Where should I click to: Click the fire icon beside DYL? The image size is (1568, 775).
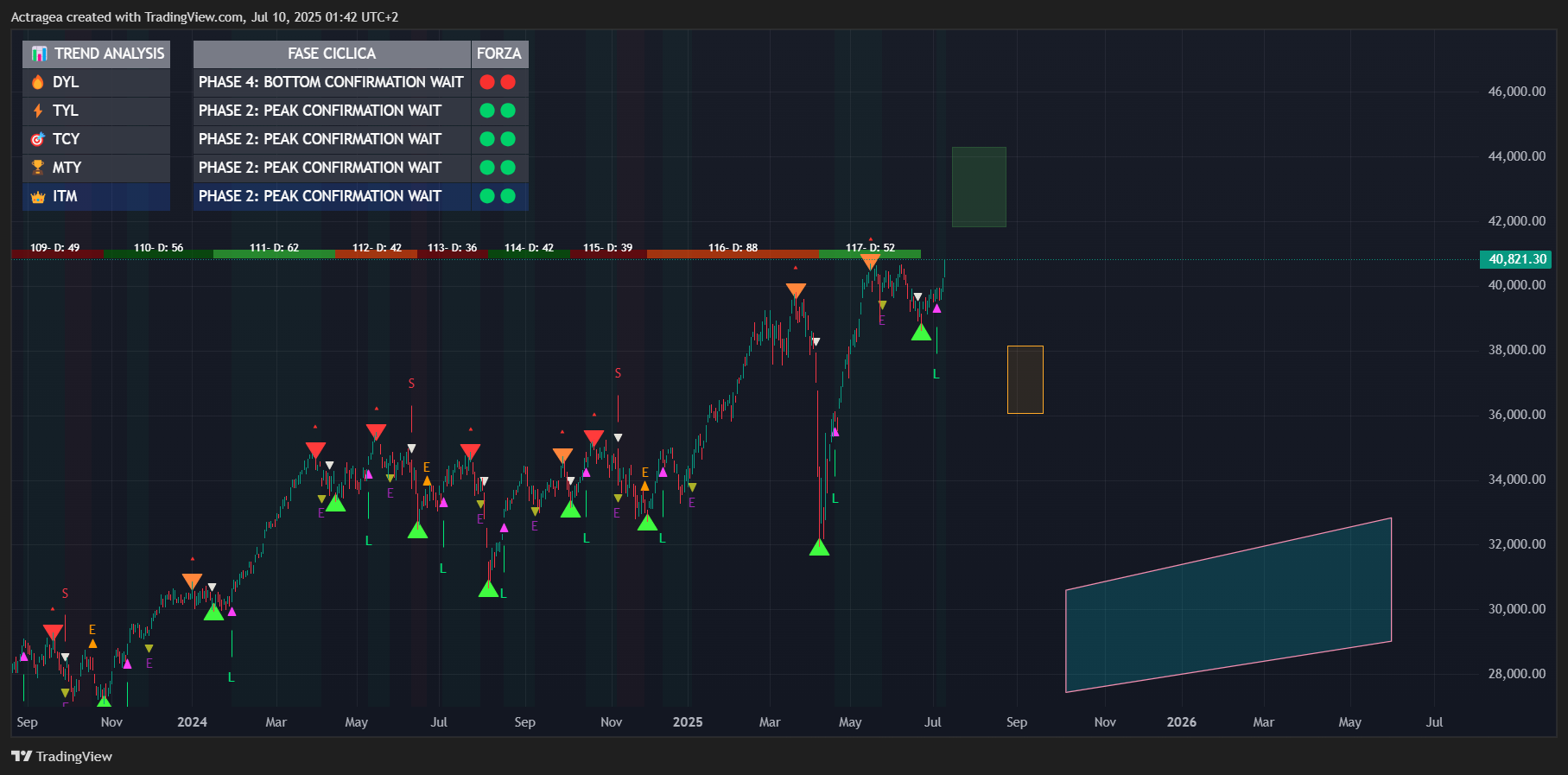[38, 82]
